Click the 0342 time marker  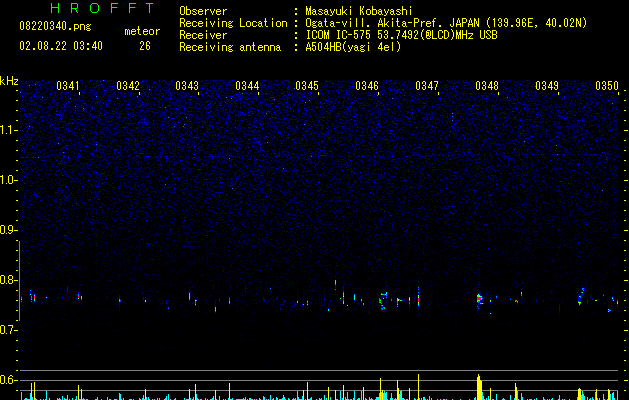pyautogui.click(x=128, y=86)
